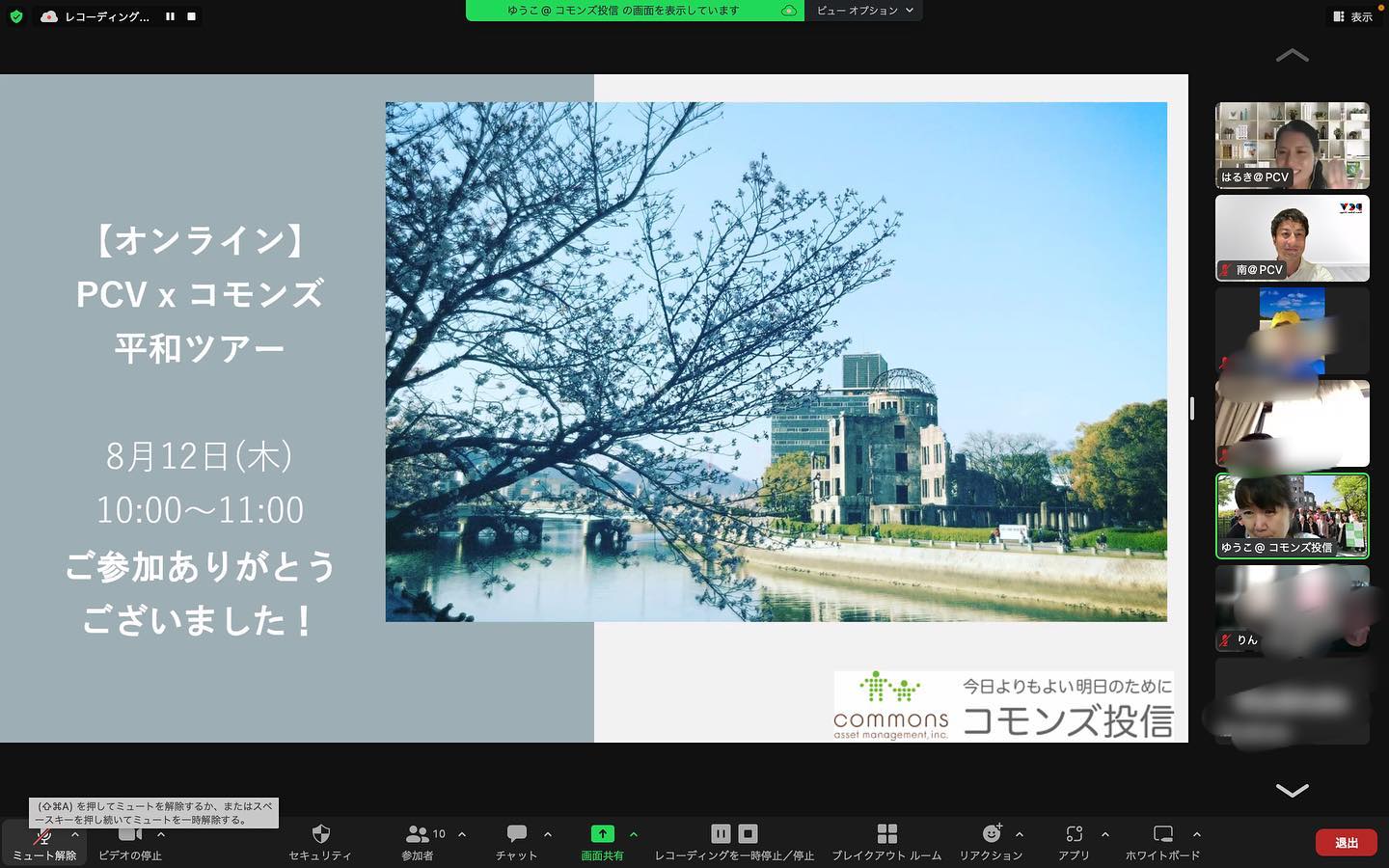Open the ホワイトボード whiteboard icon
Viewport: 1389px width, 868px height.
[x=1162, y=834]
